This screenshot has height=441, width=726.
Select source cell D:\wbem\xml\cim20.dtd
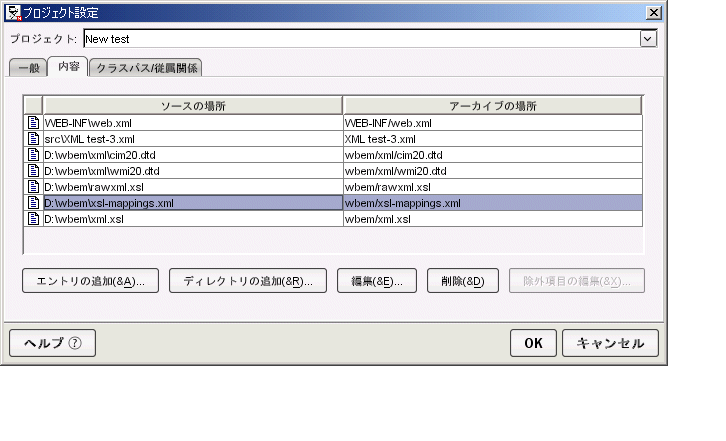pos(193,155)
